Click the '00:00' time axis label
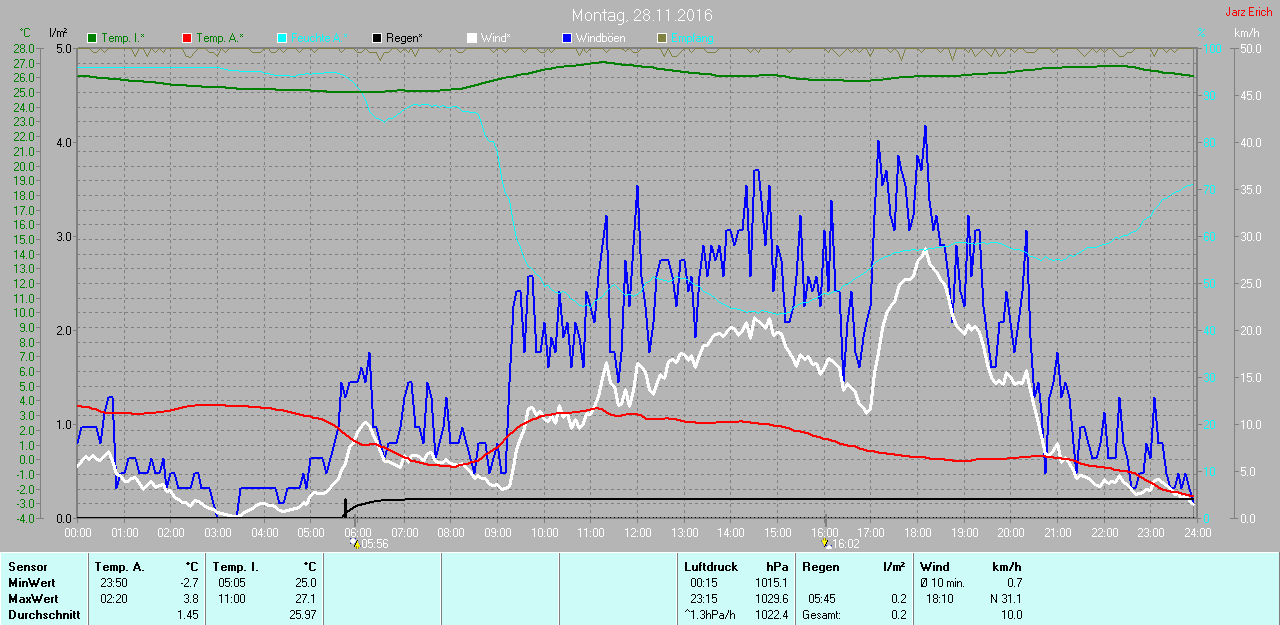1280x625 pixels. click(x=78, y=532)
